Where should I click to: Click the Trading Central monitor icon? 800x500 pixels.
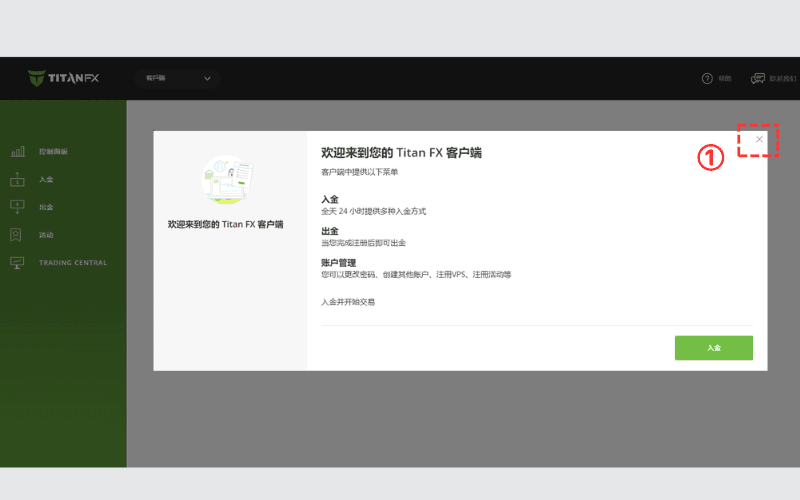(17, 263)
